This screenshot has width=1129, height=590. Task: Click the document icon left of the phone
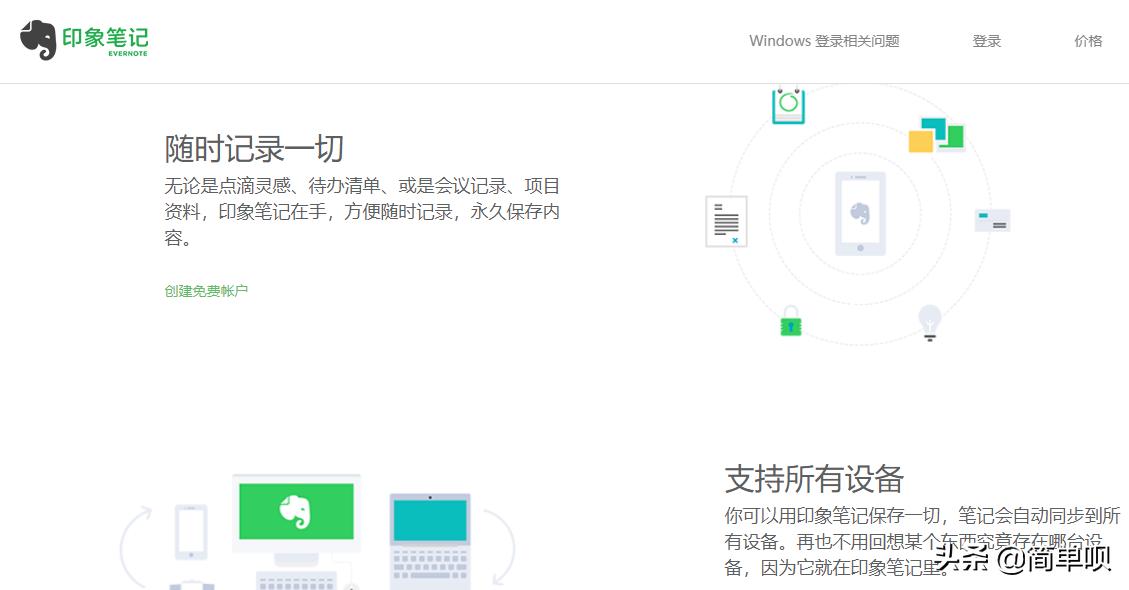coord(725,220)
